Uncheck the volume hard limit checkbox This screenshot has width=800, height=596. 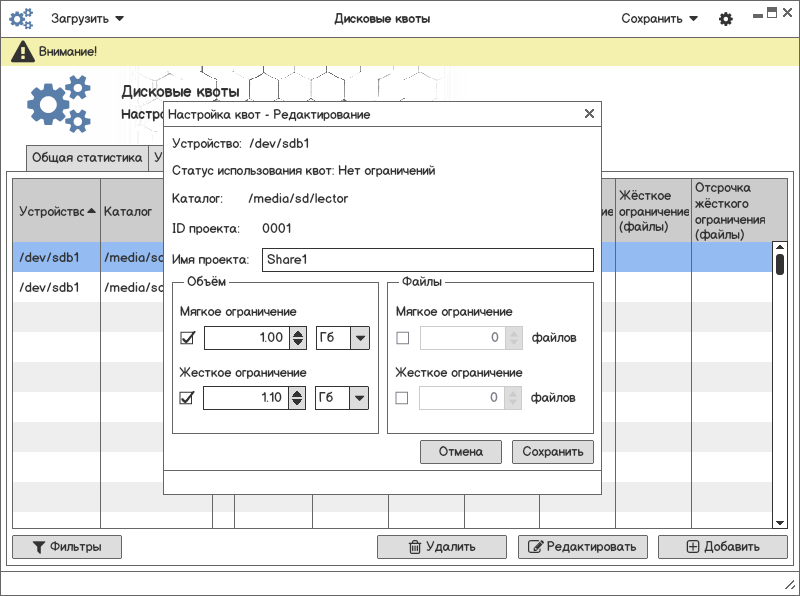(x=186, y=398)
